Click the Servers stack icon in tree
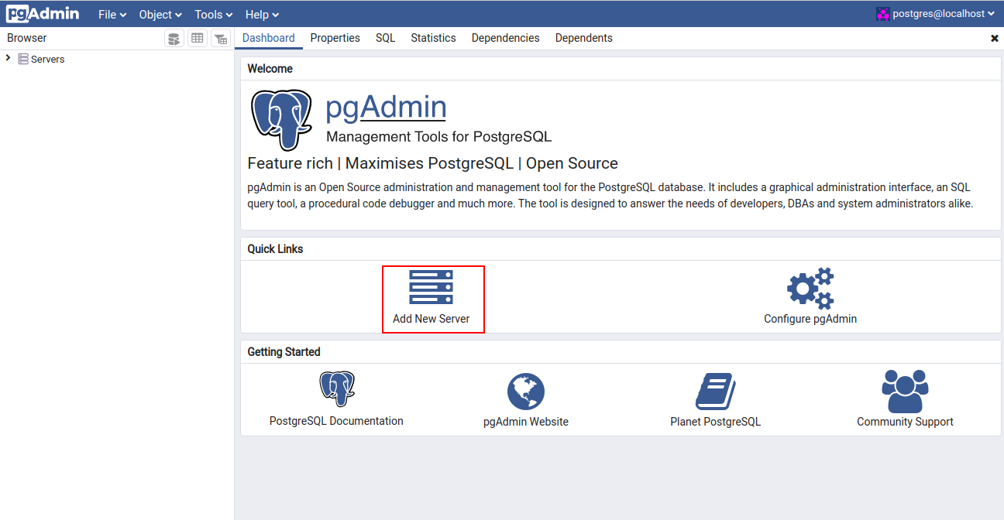 point(23,60)
